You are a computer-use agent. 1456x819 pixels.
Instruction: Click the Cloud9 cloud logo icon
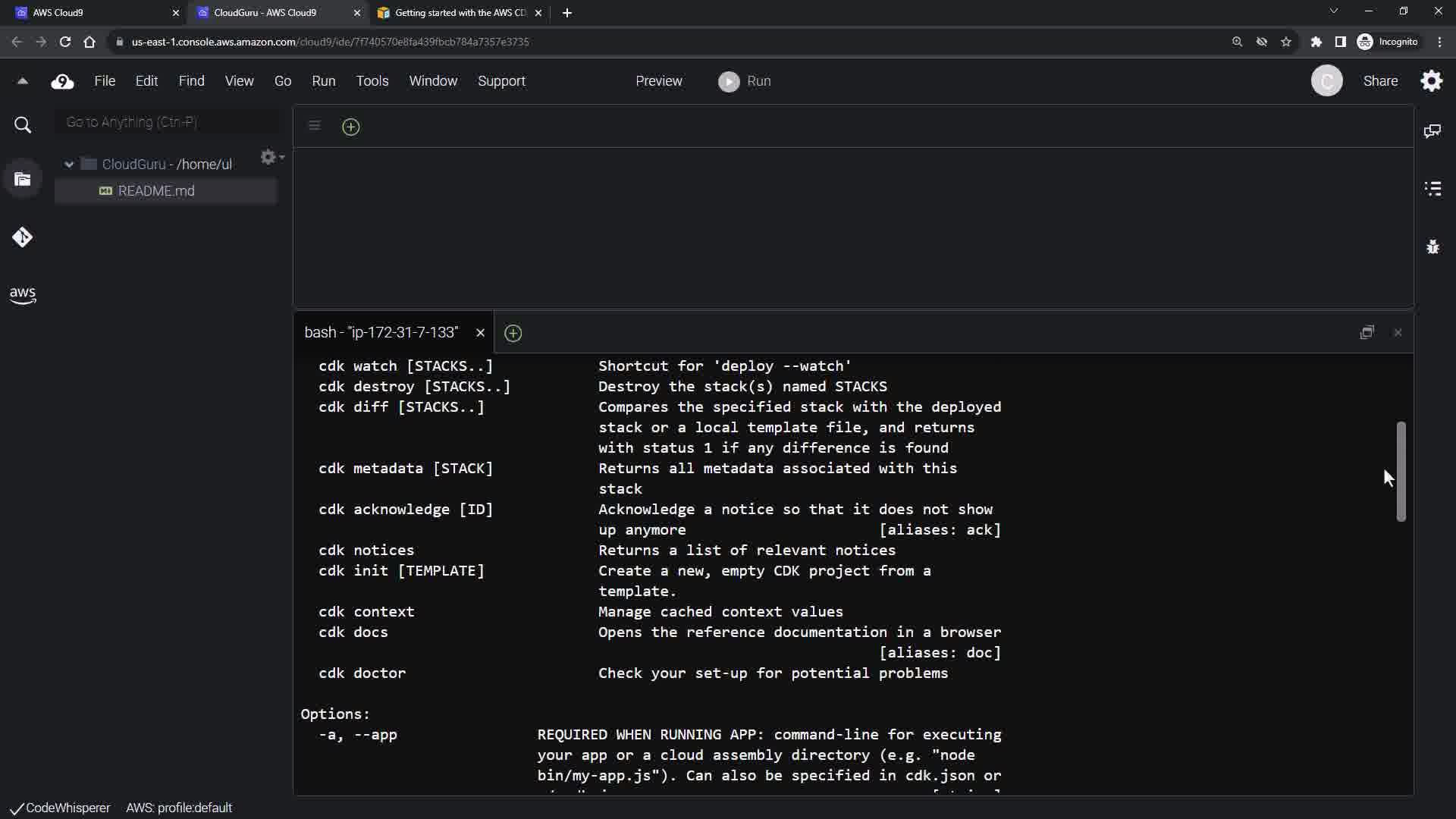click(x=62, y=81)
